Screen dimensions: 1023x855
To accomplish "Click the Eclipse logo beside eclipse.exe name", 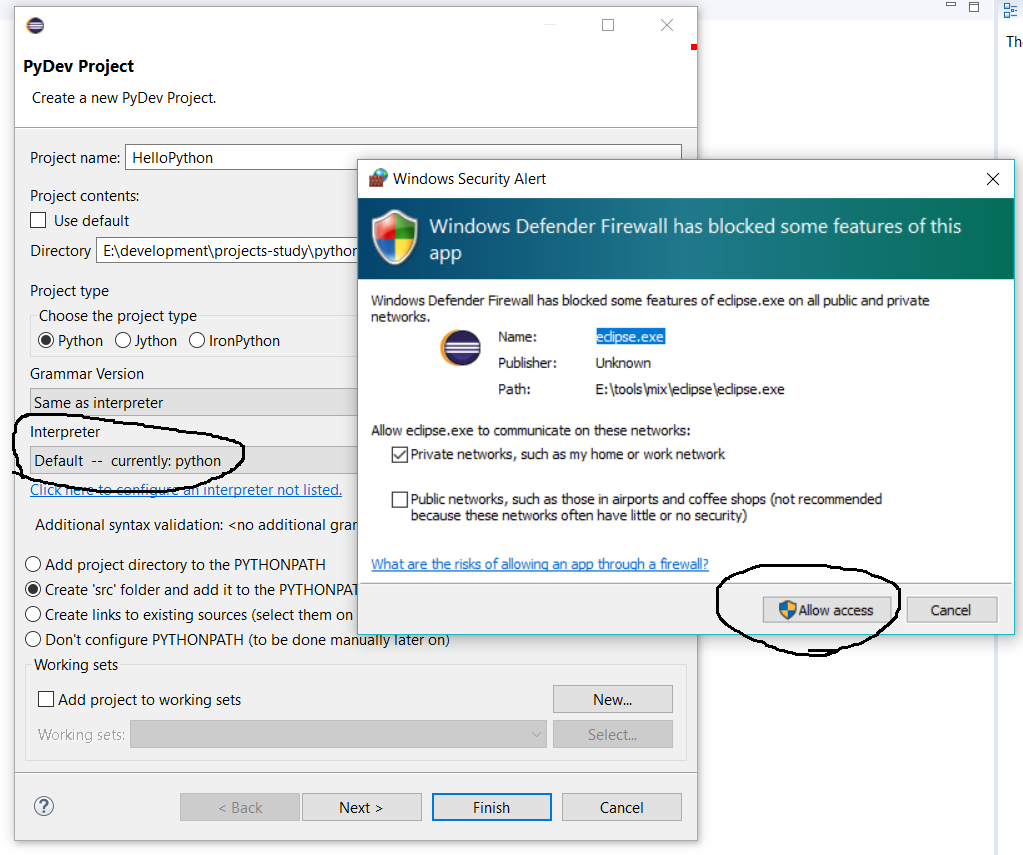I will coord(461,348).
